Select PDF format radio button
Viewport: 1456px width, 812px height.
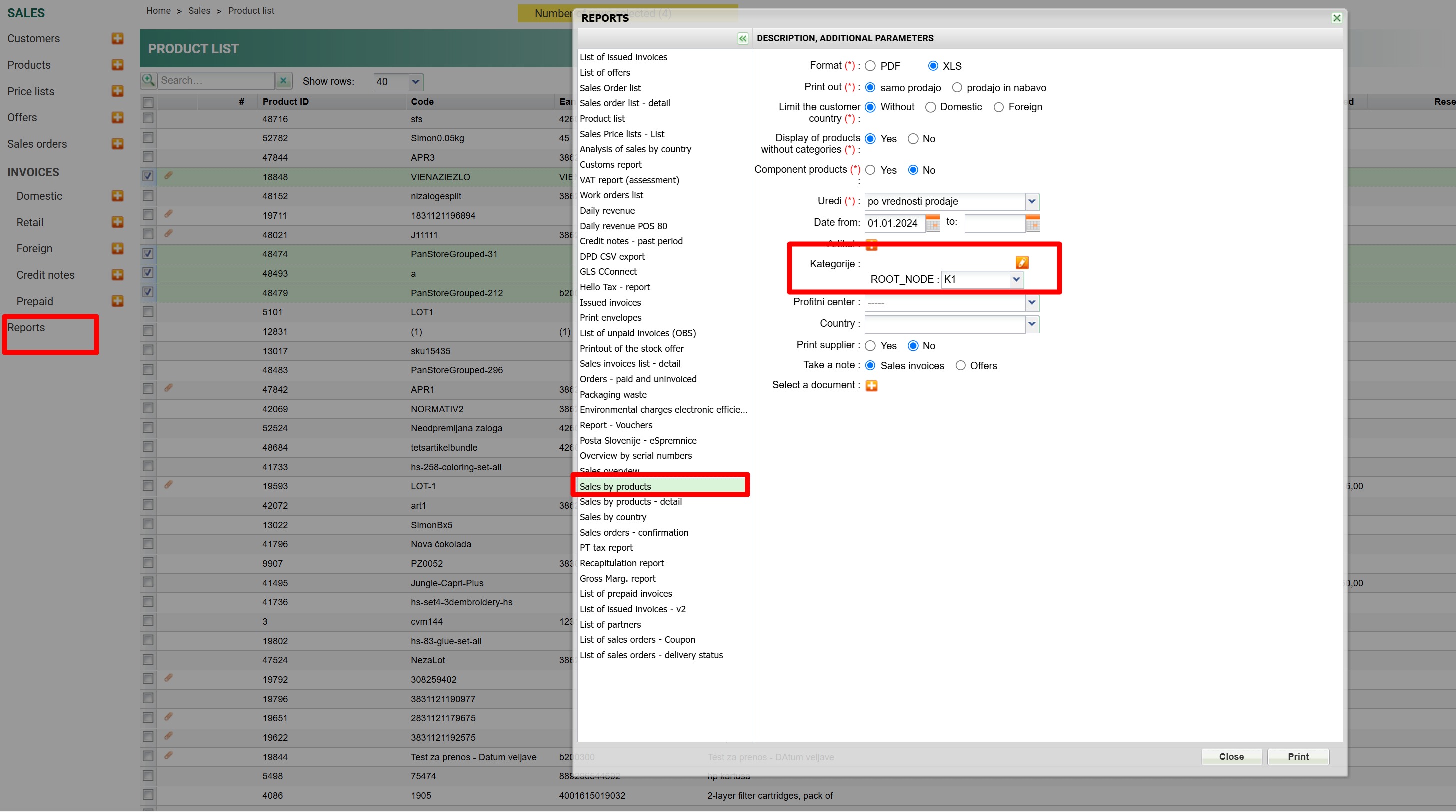click(x=870, y=66)
